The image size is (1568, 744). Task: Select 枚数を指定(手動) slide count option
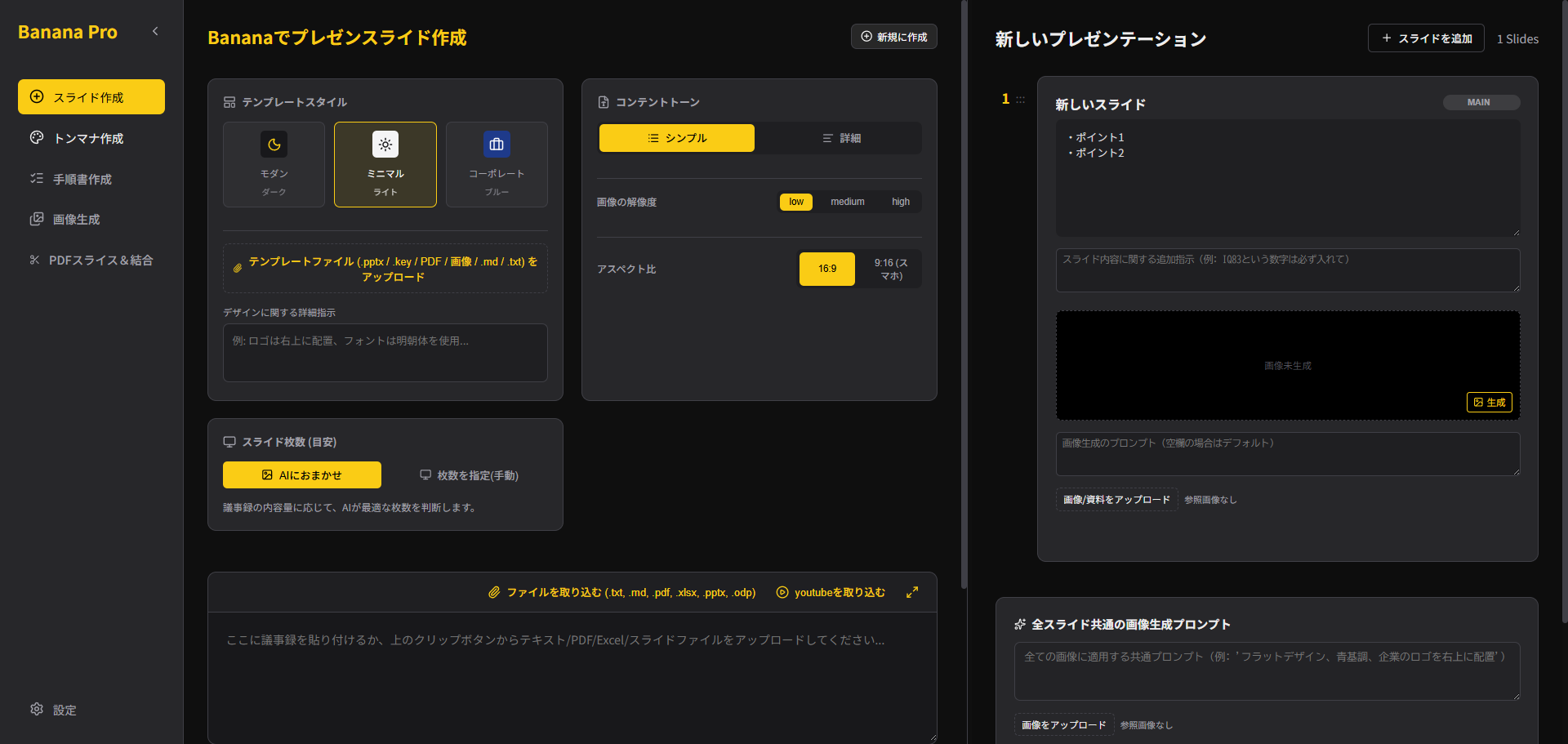pyautogui.click(x=469, y=475)
